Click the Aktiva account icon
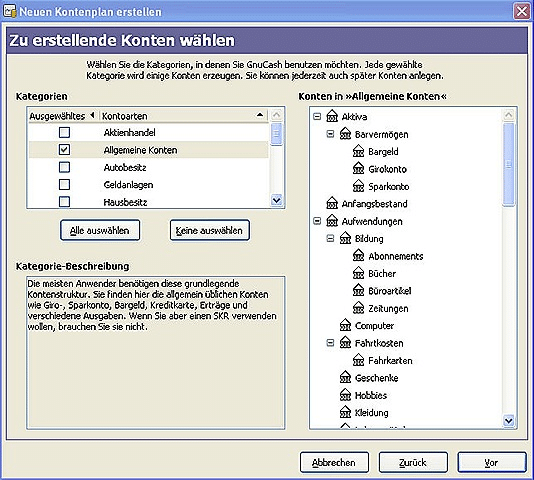 (x=332, y=117)
